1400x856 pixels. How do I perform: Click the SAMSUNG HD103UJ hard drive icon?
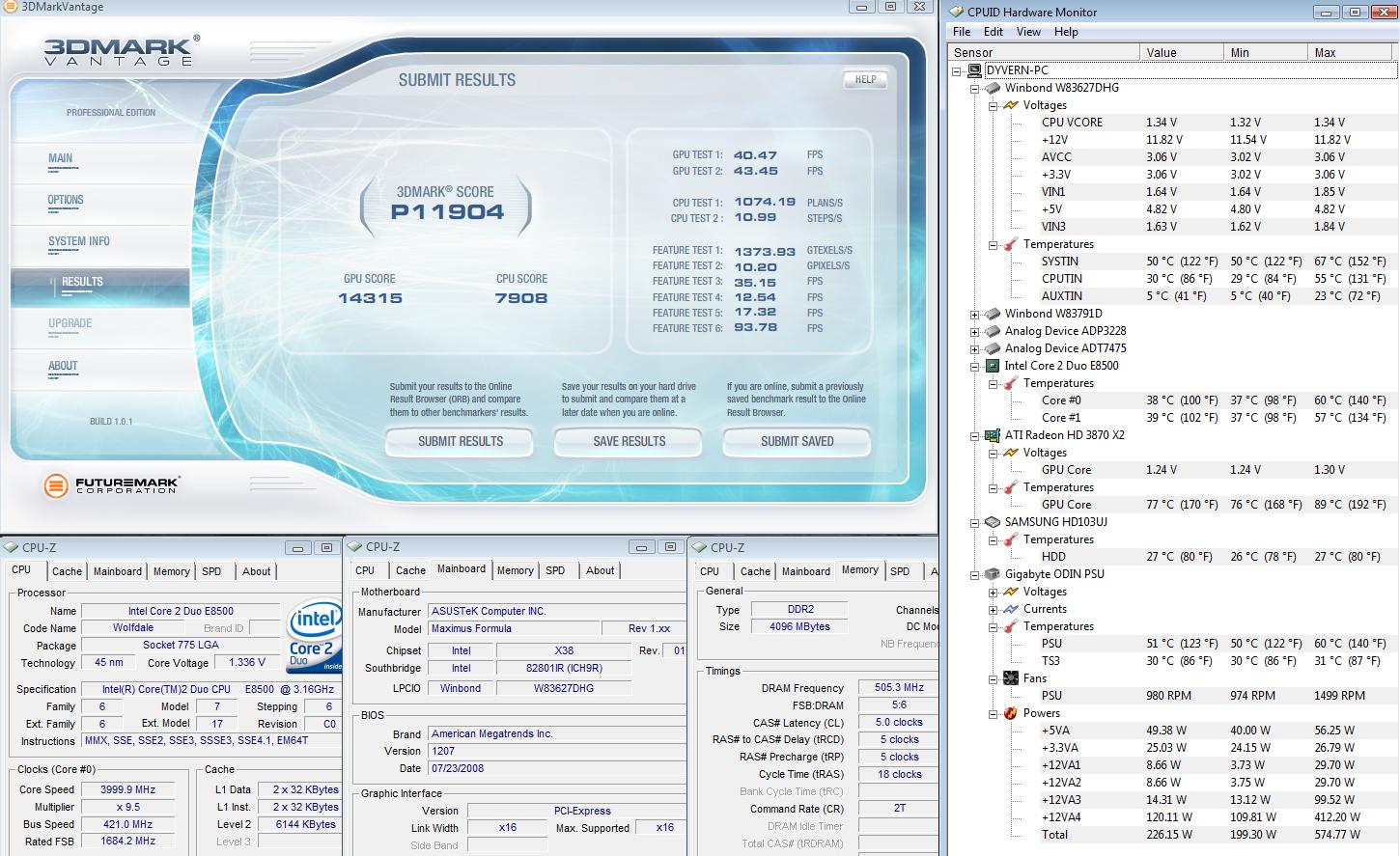pos(992,522)
